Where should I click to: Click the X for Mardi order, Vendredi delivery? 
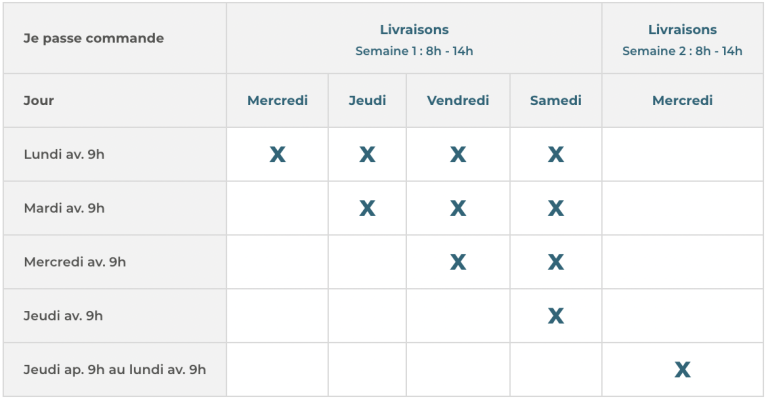[458, 209]
